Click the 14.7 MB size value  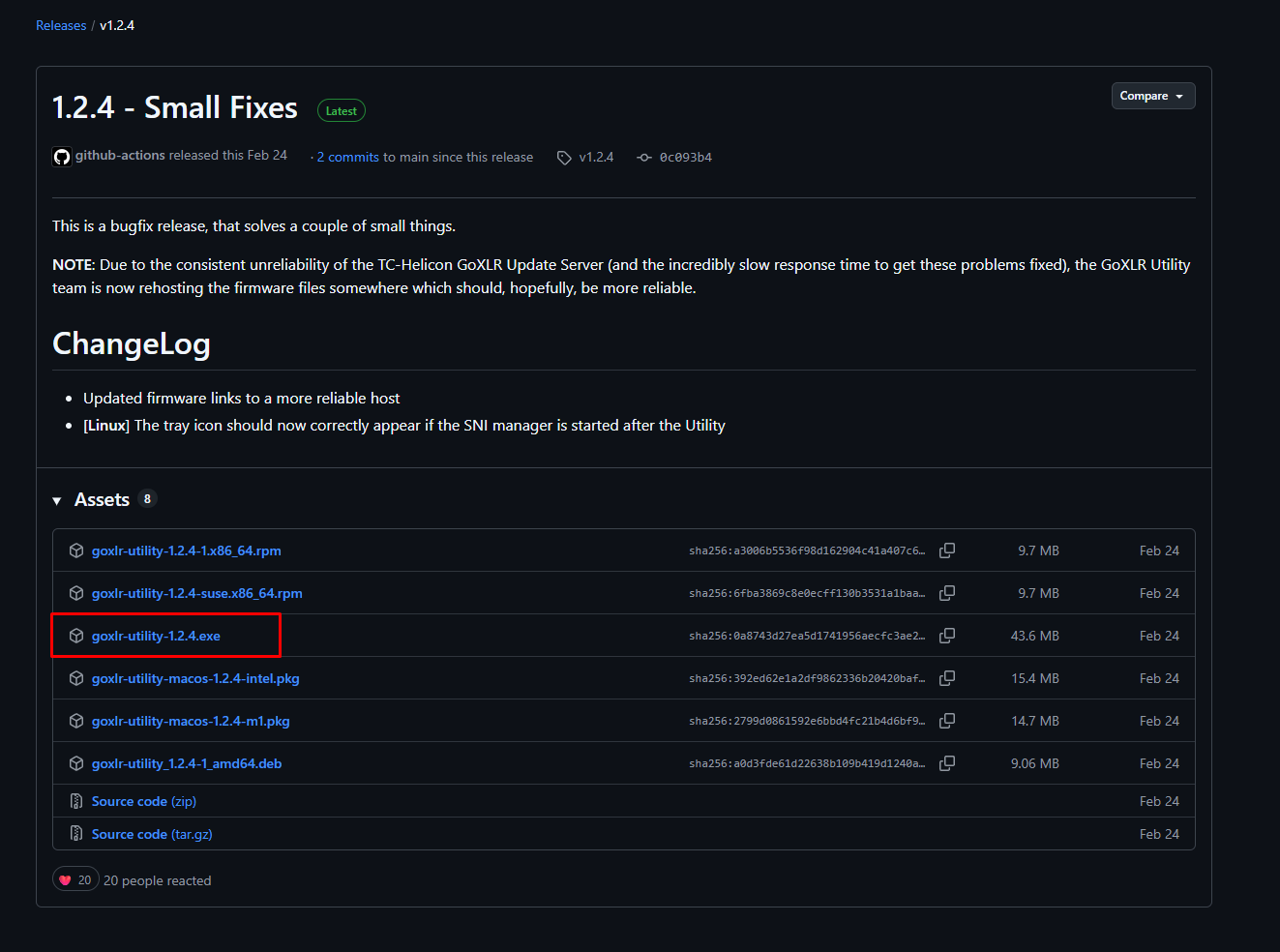pos(1035,721)
